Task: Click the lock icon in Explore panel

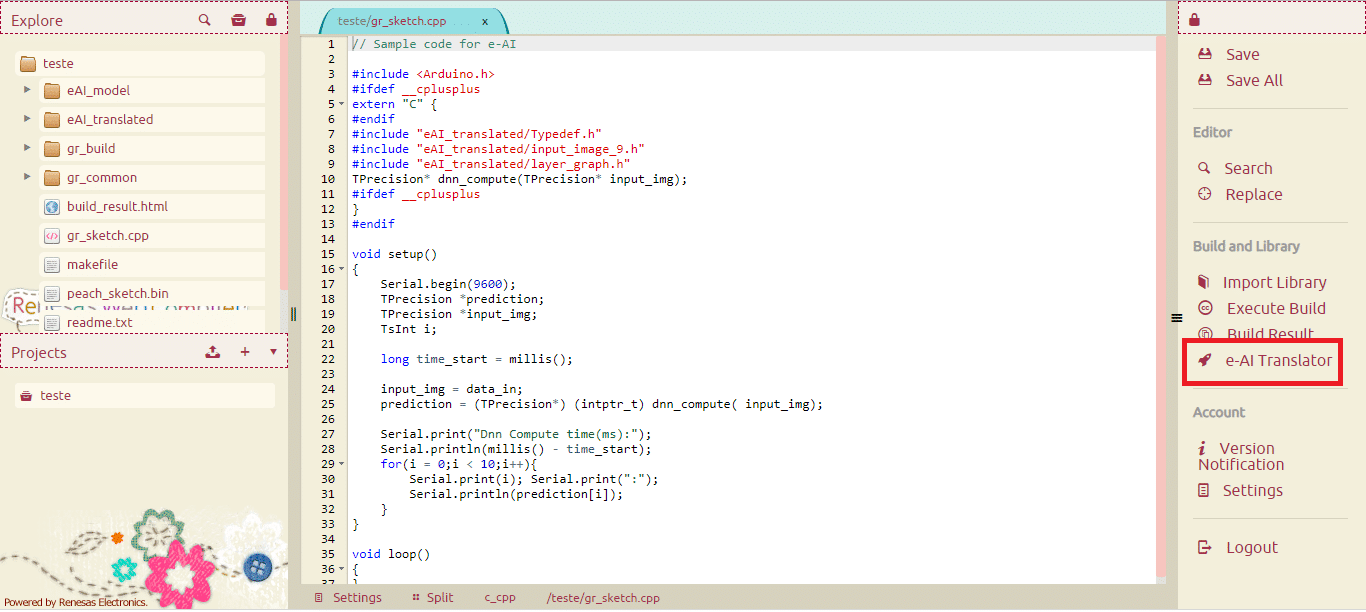Action: (x=271, y=20)
